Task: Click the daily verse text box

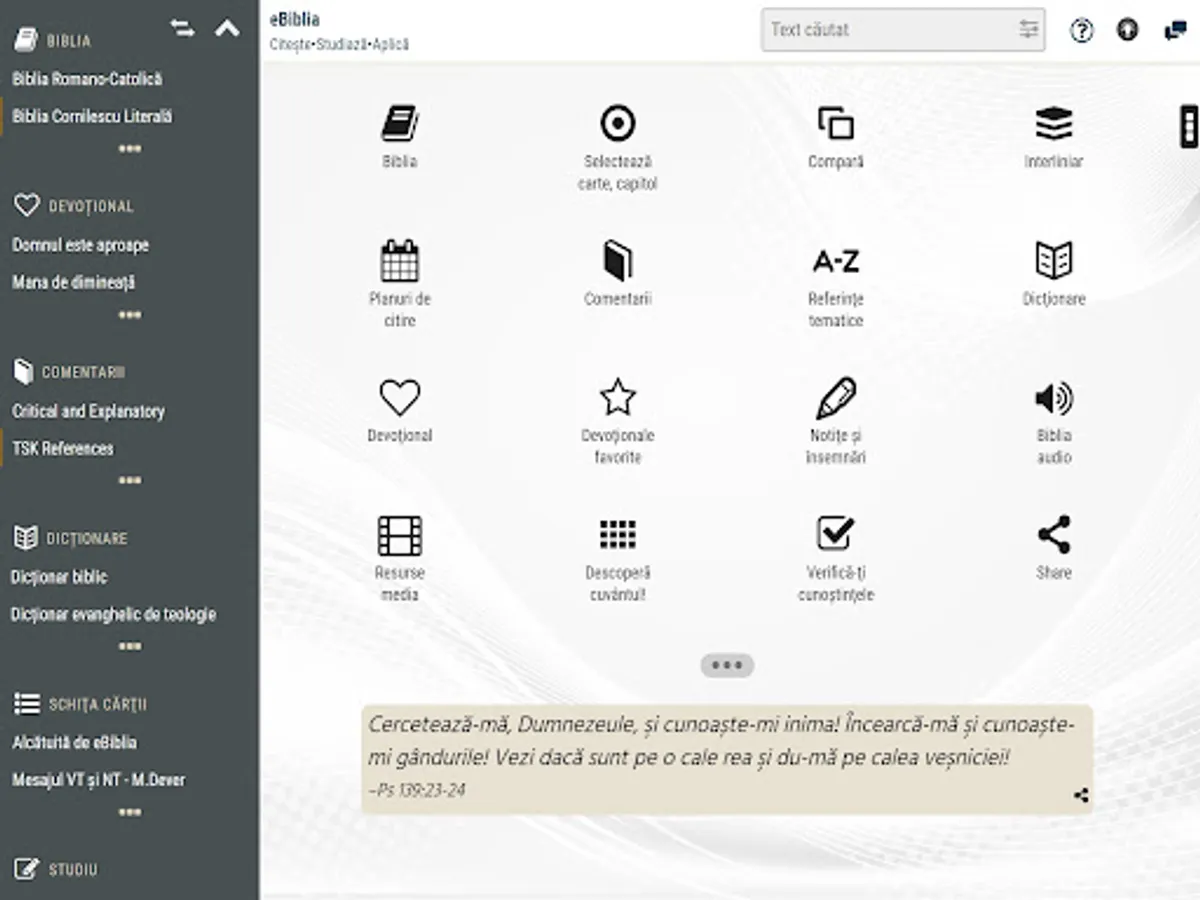Action: (727, 758)
